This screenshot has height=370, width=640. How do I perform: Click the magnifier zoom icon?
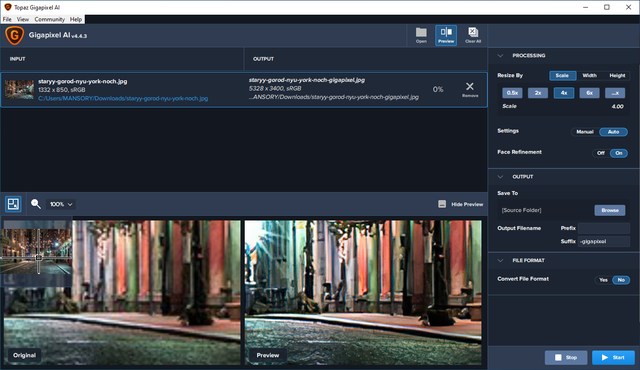[36, 204]
